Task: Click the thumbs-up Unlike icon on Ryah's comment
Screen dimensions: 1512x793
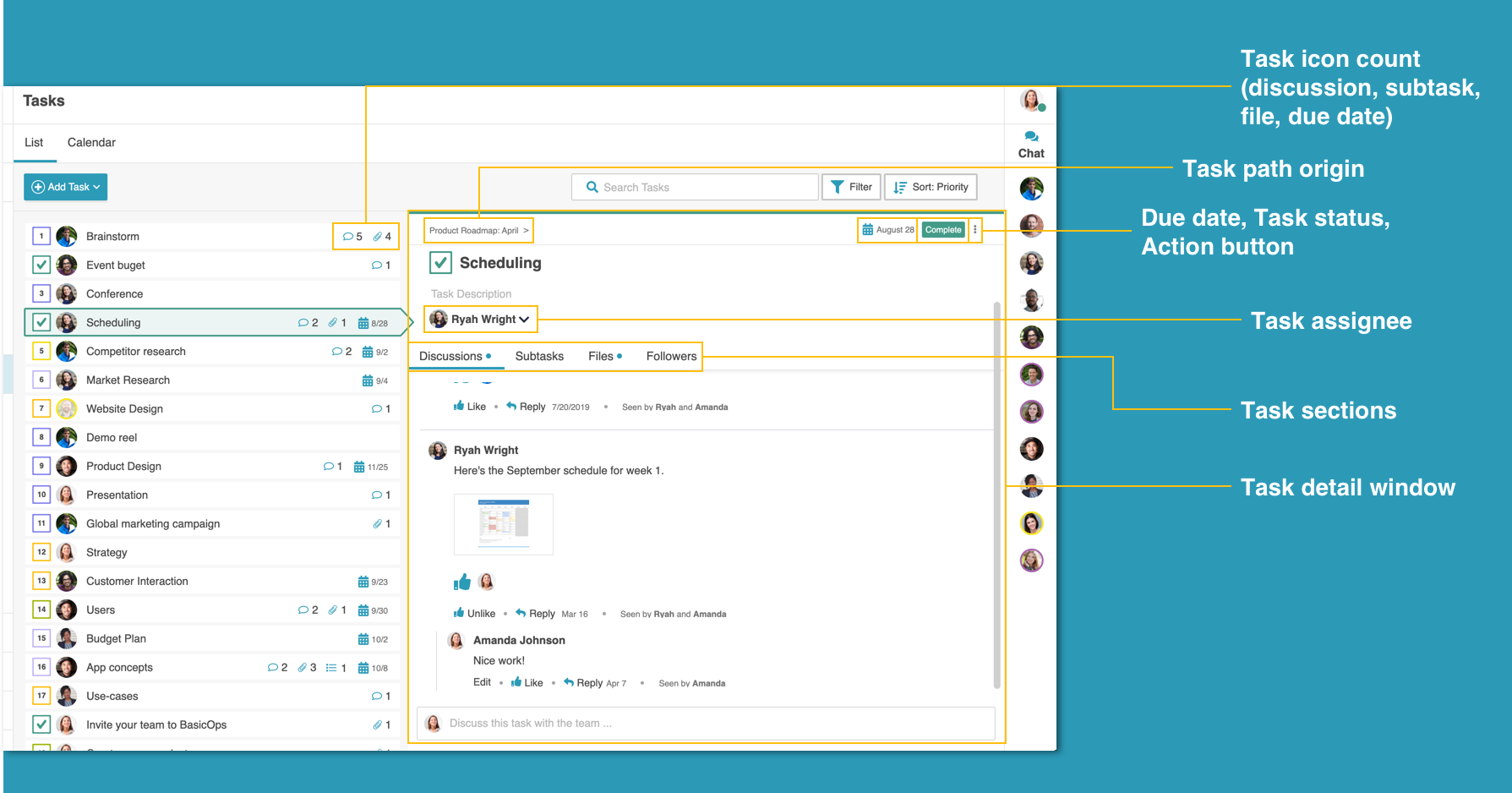Action: (459, 613)
